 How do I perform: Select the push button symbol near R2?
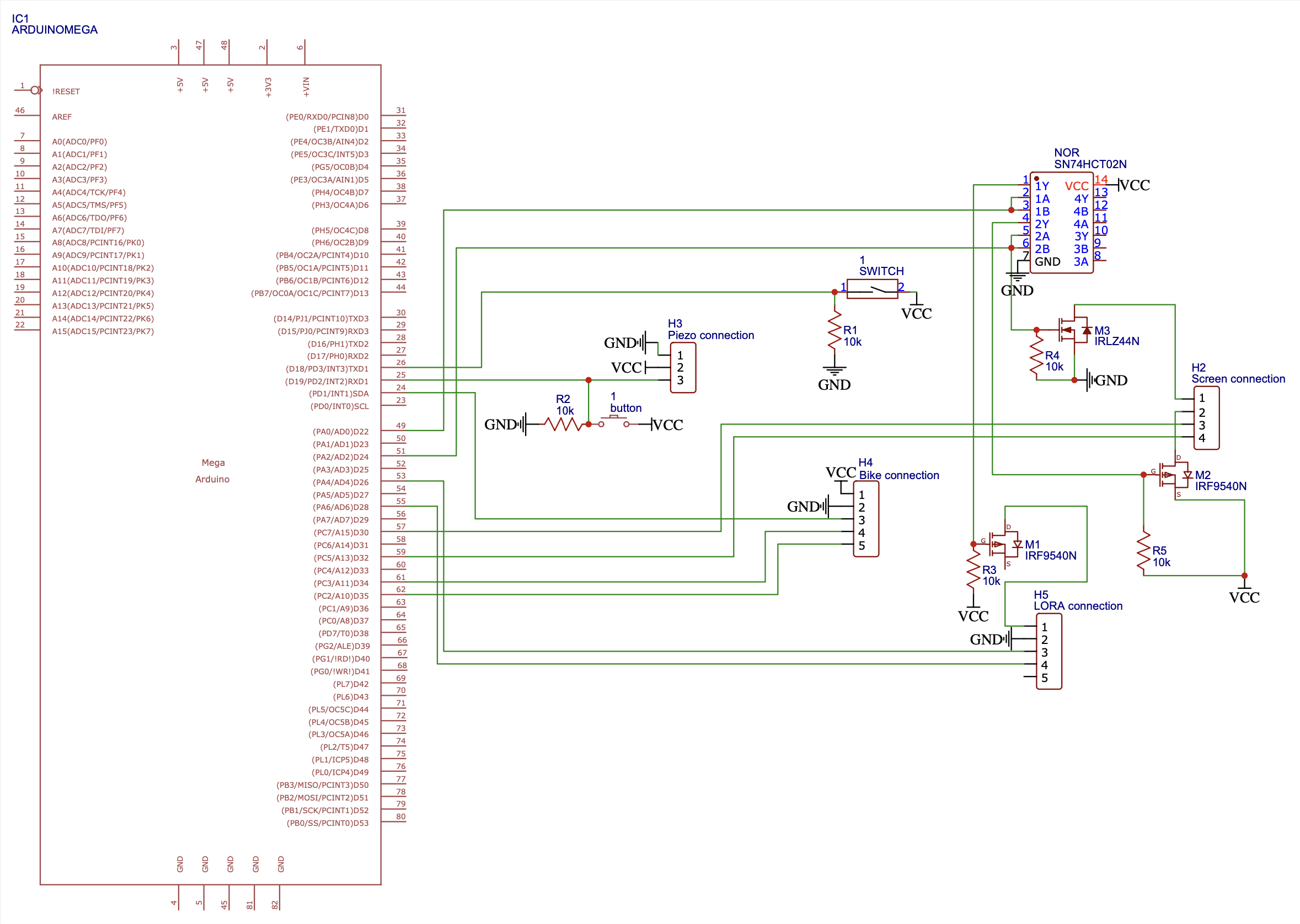tap(613, 422)
